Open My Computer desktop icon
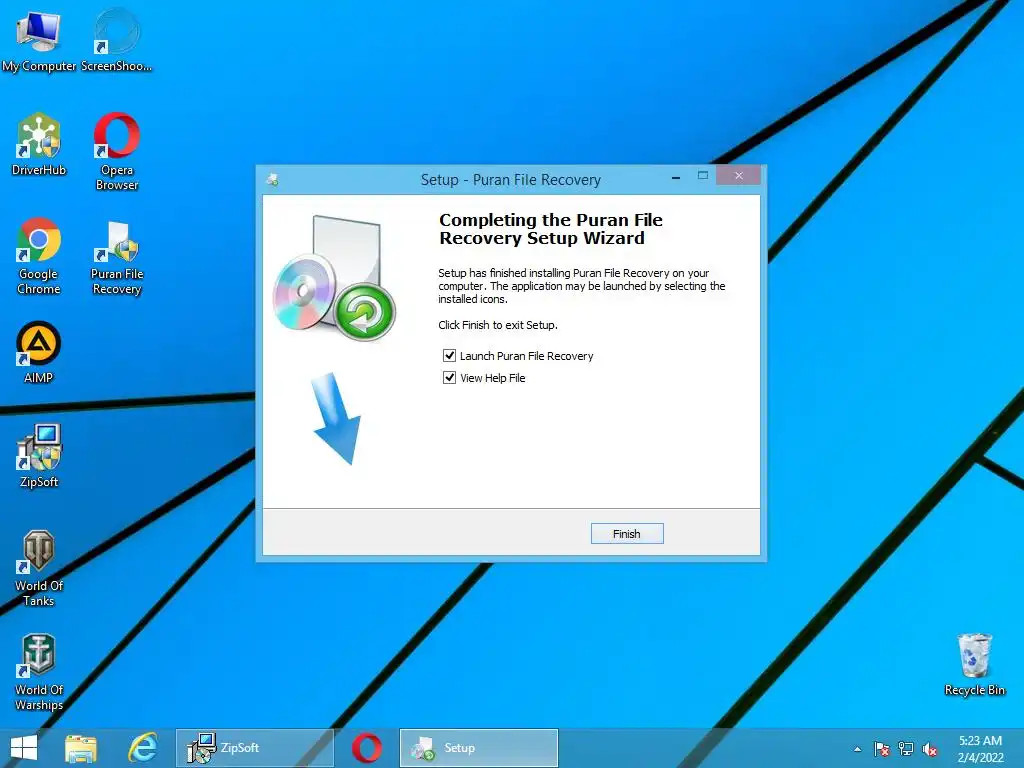This screenshot has height=768, width=1024. pyautogui.click(x=39, y=40)
